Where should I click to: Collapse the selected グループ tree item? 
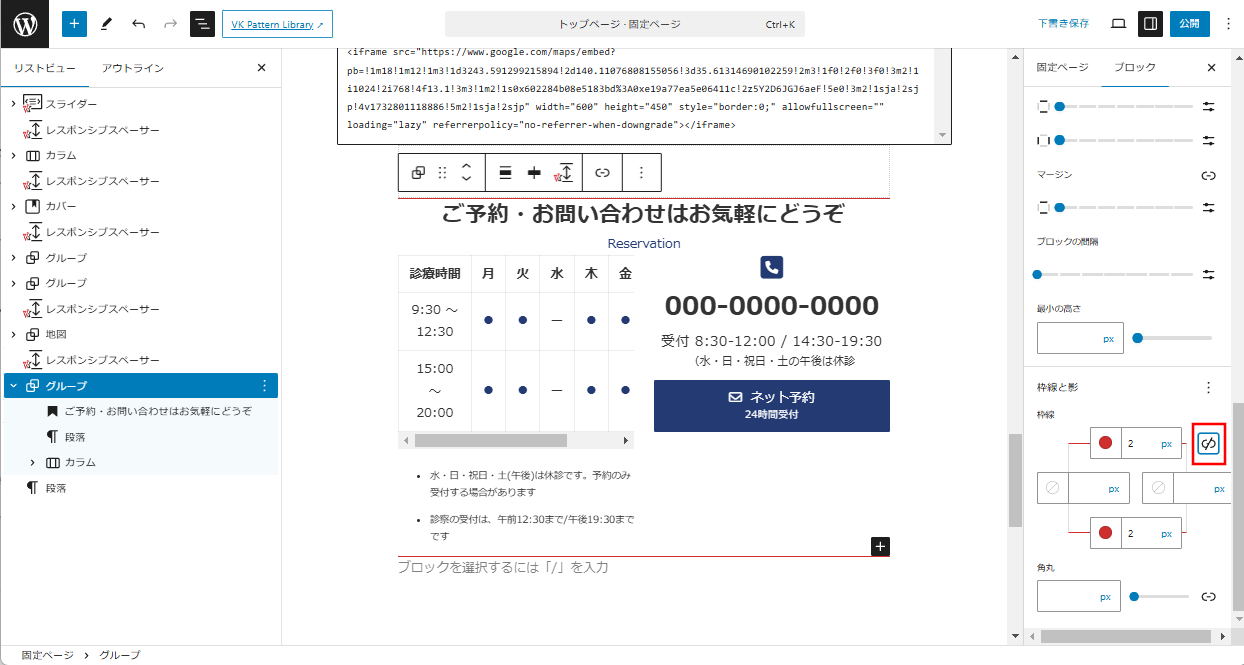click(x=13, y=386)
